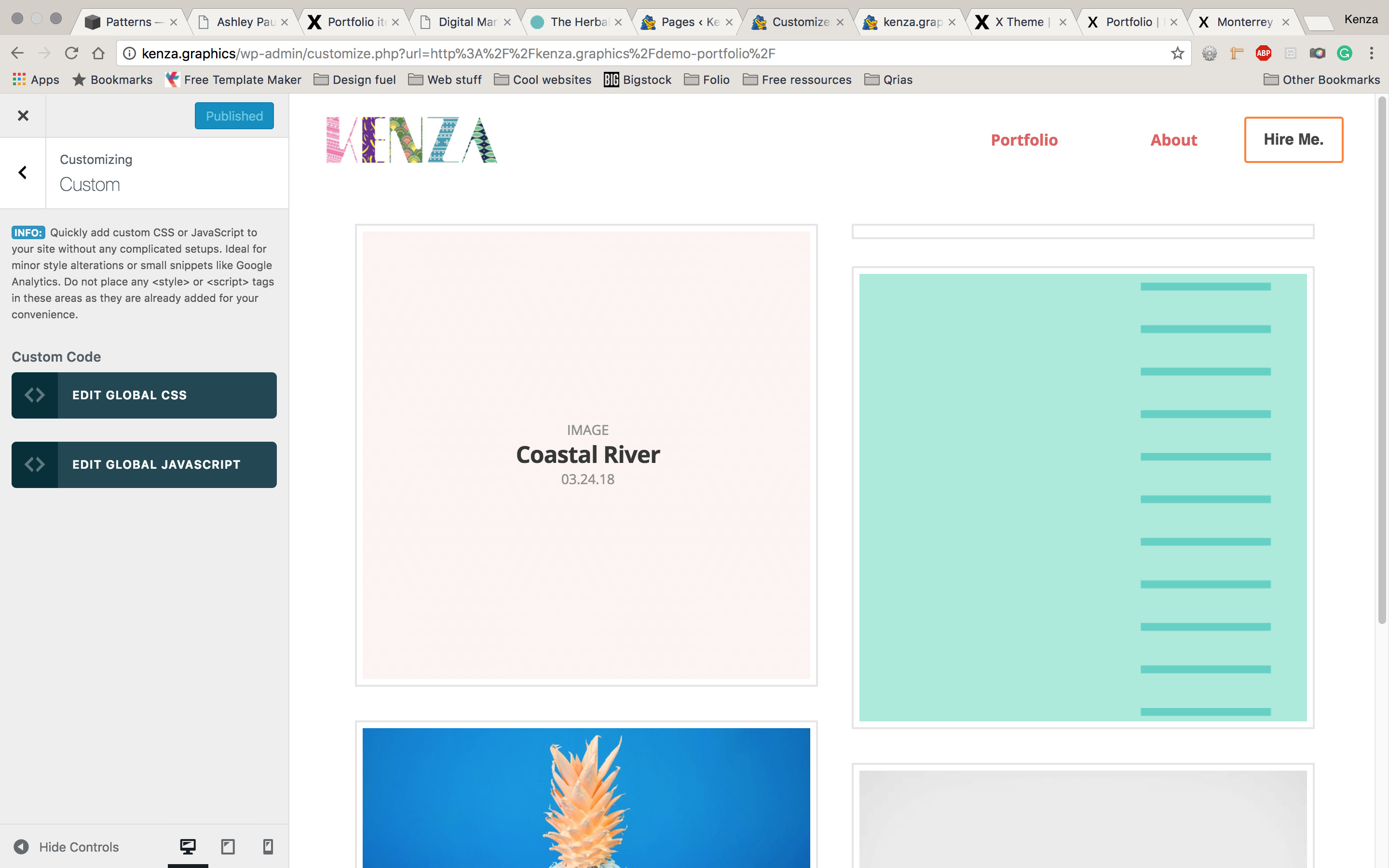Click the browser home icon
1389x868 pixels.
pos(98,54)
